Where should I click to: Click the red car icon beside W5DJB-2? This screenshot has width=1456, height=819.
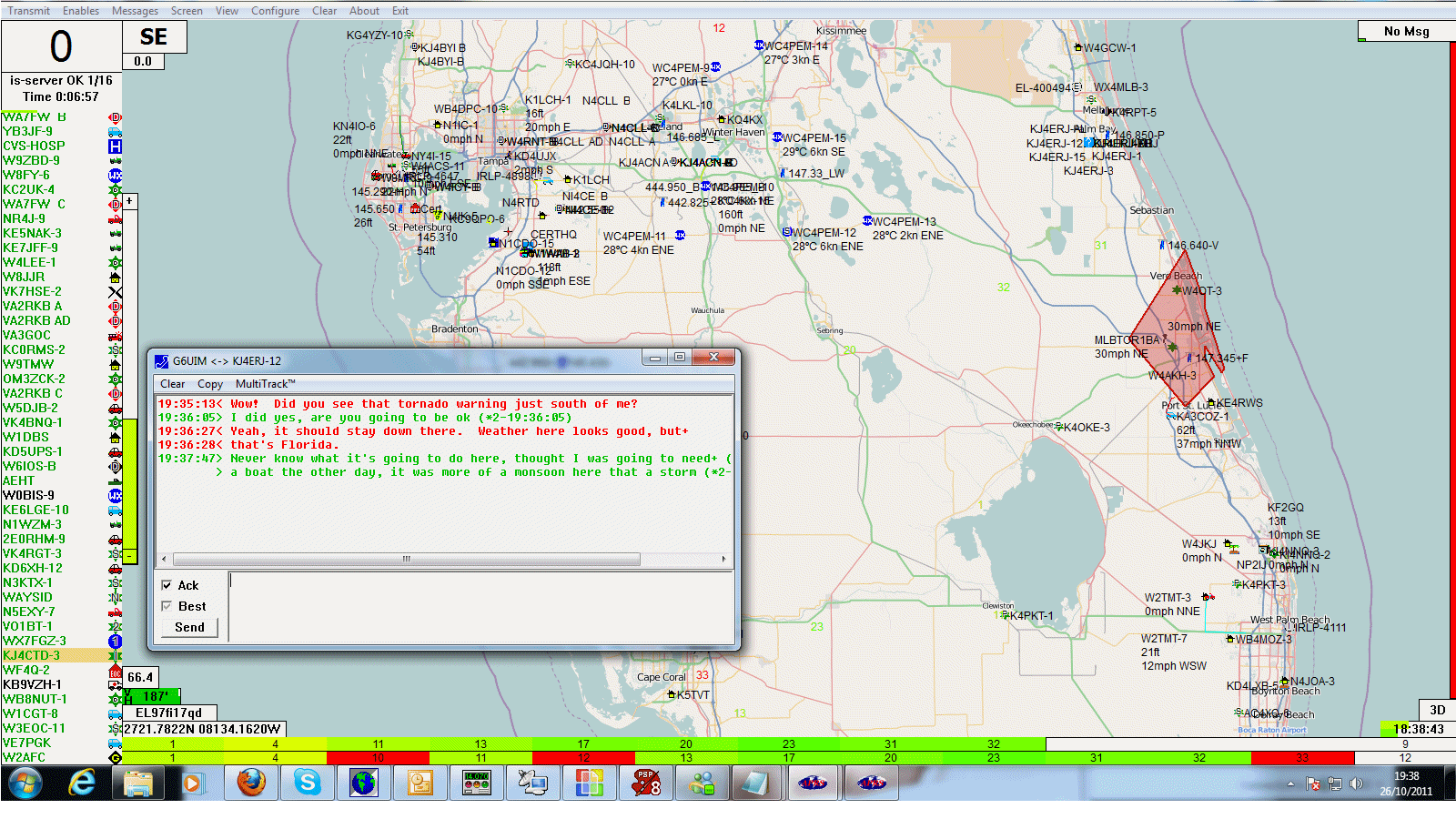coord(115,408)
